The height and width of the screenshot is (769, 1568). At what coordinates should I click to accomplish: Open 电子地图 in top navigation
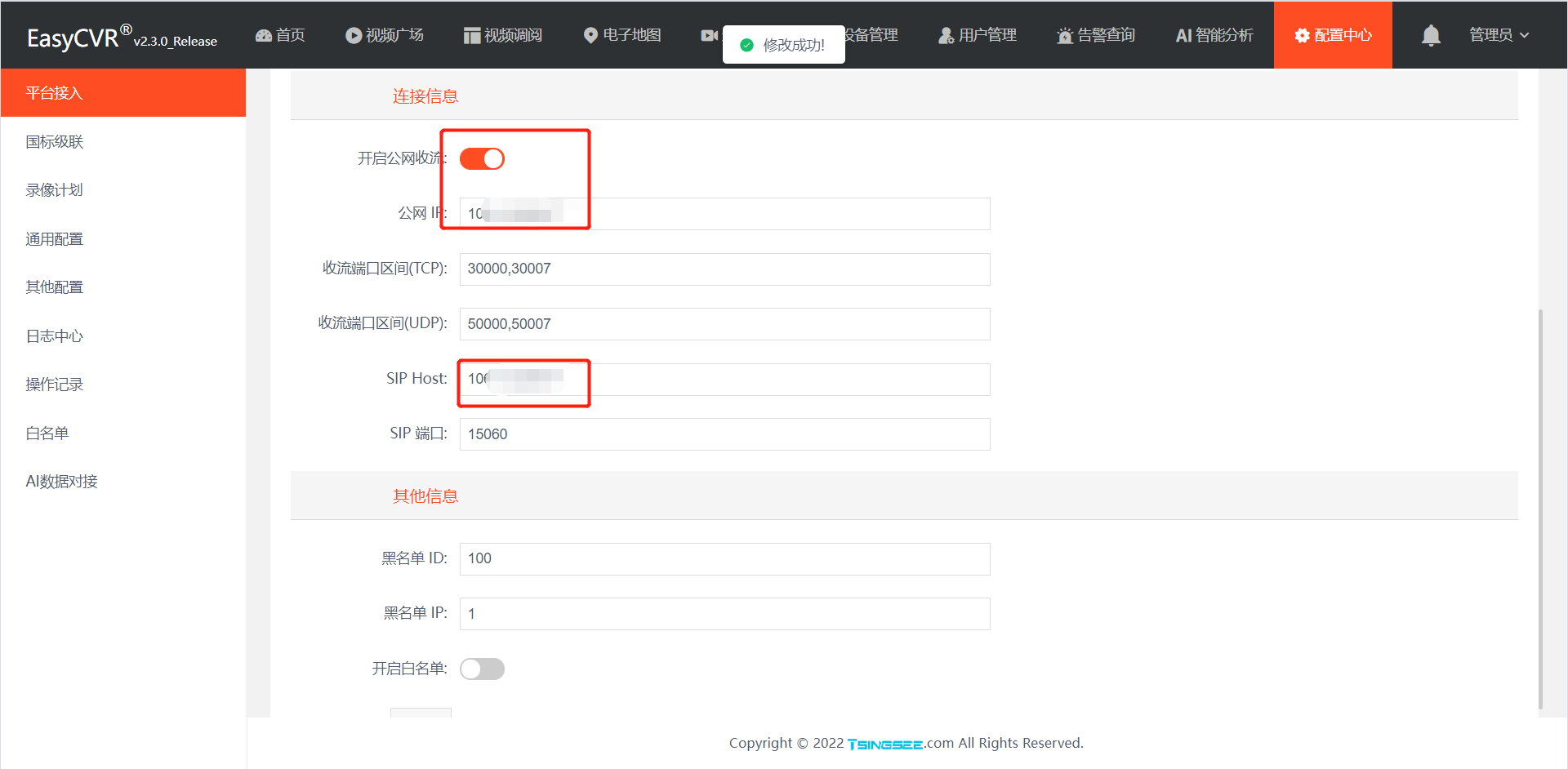coord(622,35)
